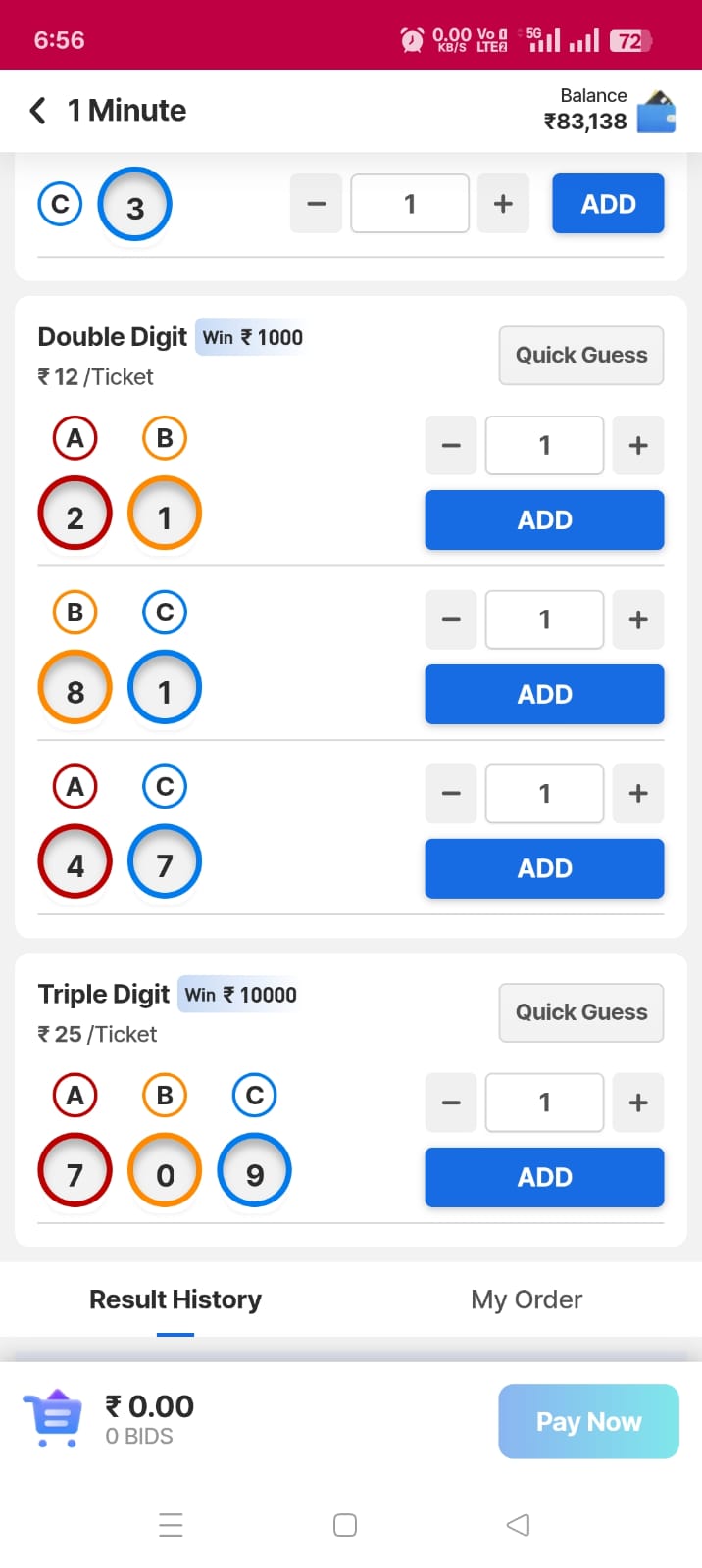The width and height of the screenshot is (702, 1568).
Task: Click the Triple Digit quantity input field
Action: 544,1102
